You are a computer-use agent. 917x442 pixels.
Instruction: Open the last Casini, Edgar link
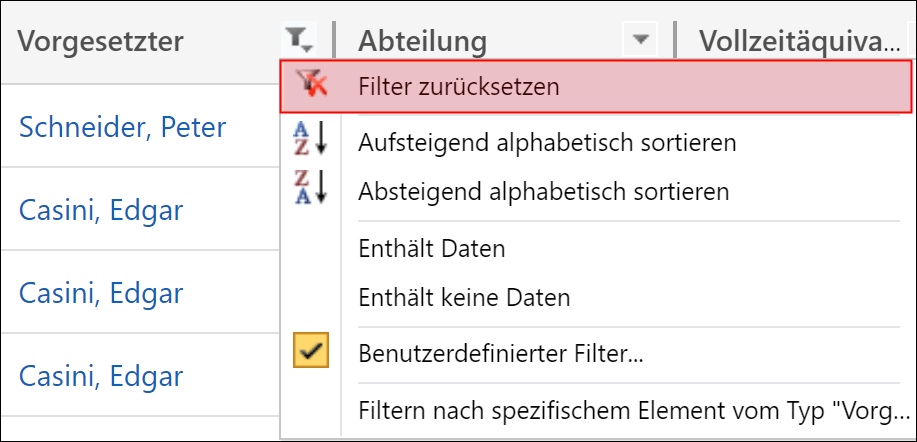[x=101, y=376]
